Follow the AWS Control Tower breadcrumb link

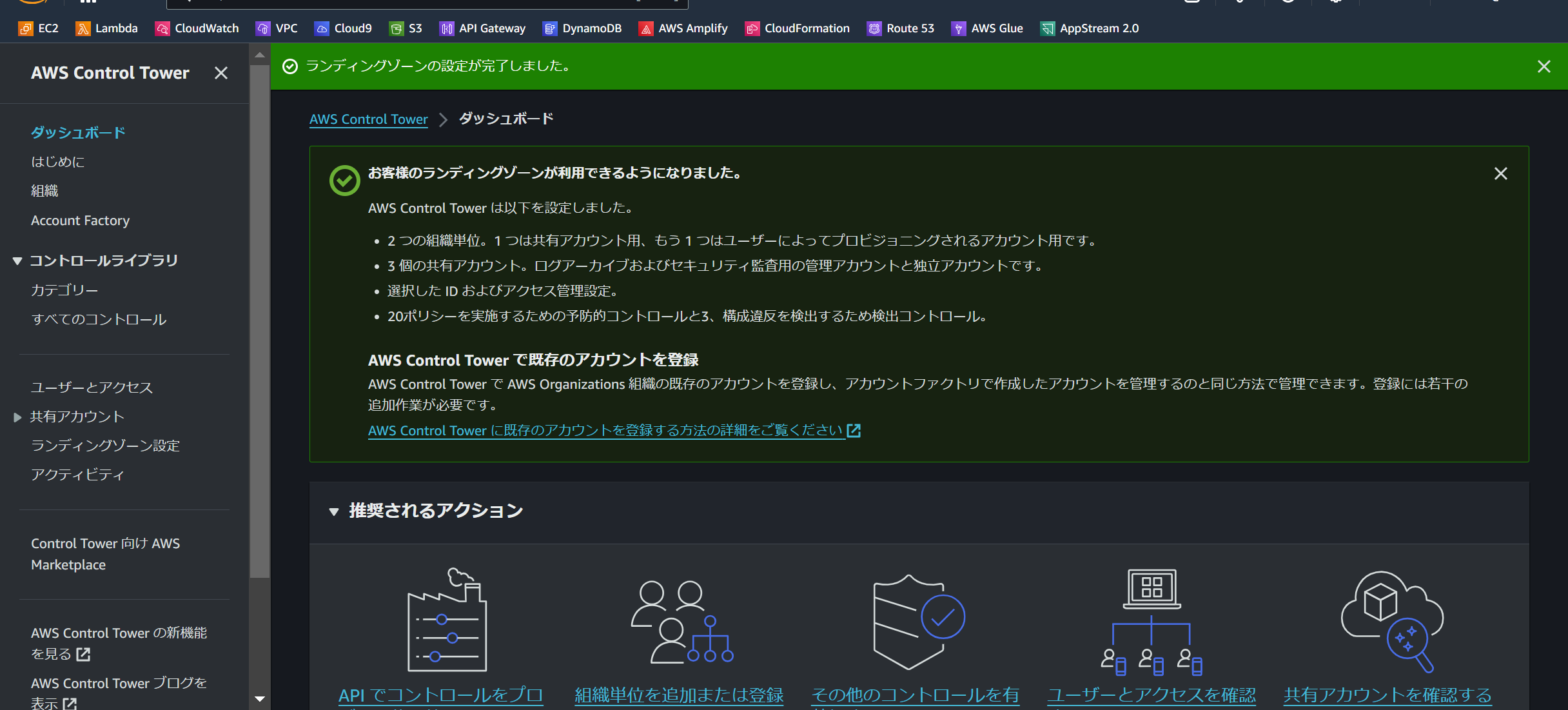(368, 119)
